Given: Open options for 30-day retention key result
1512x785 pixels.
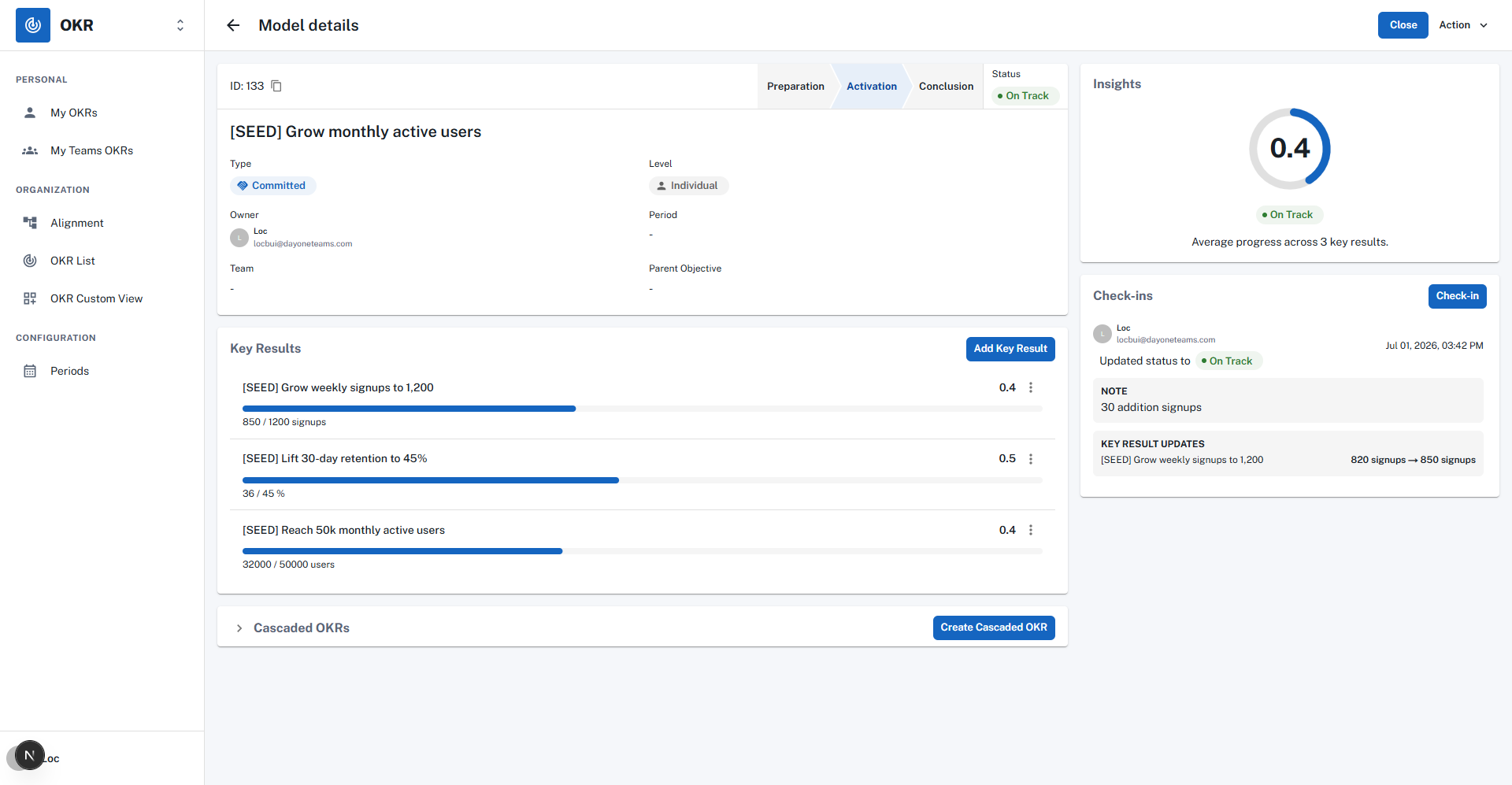Looking at the screenshot, I should coord(1031,459).
